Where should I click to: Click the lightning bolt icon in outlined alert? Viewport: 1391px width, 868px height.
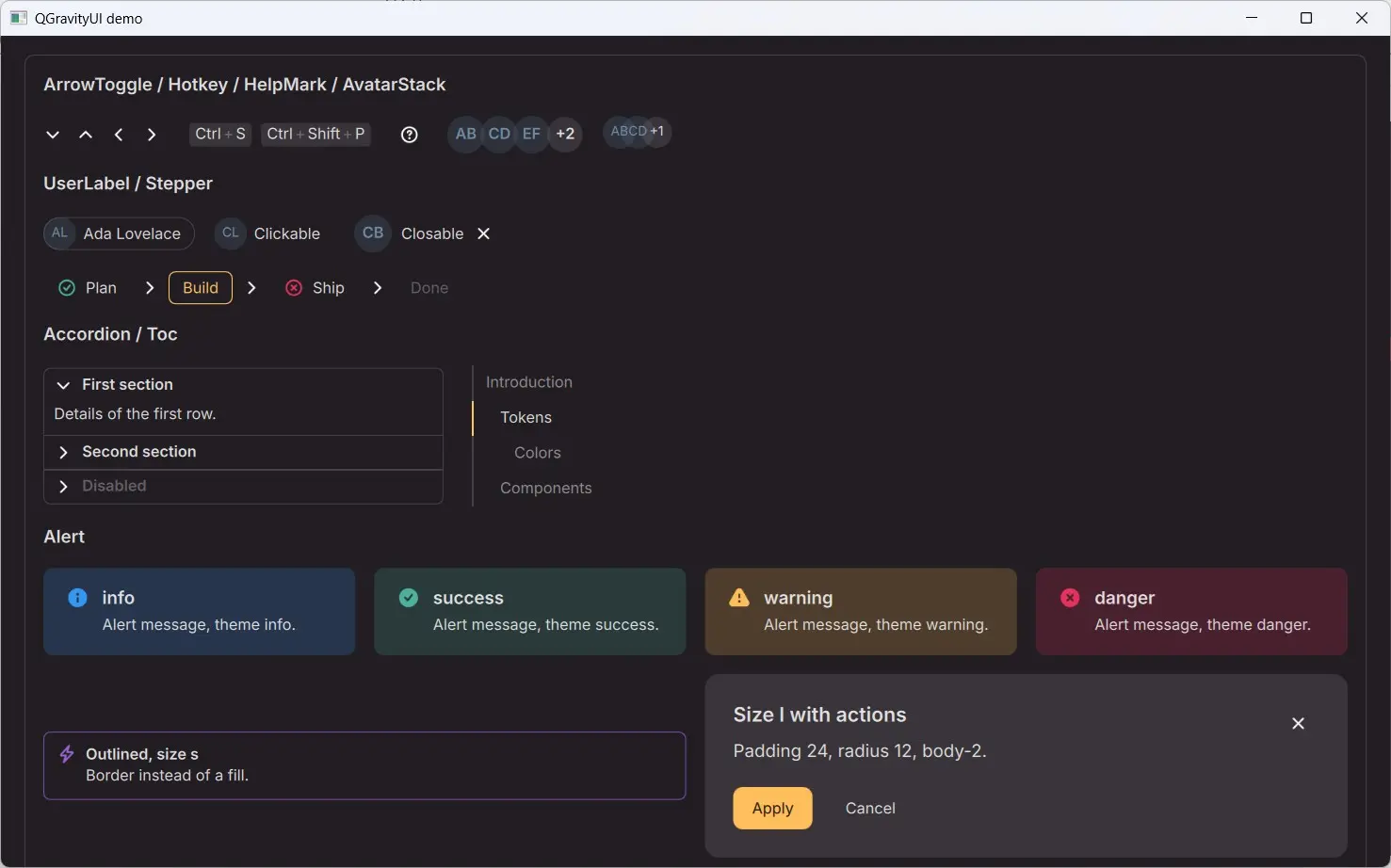click(67, 754)
